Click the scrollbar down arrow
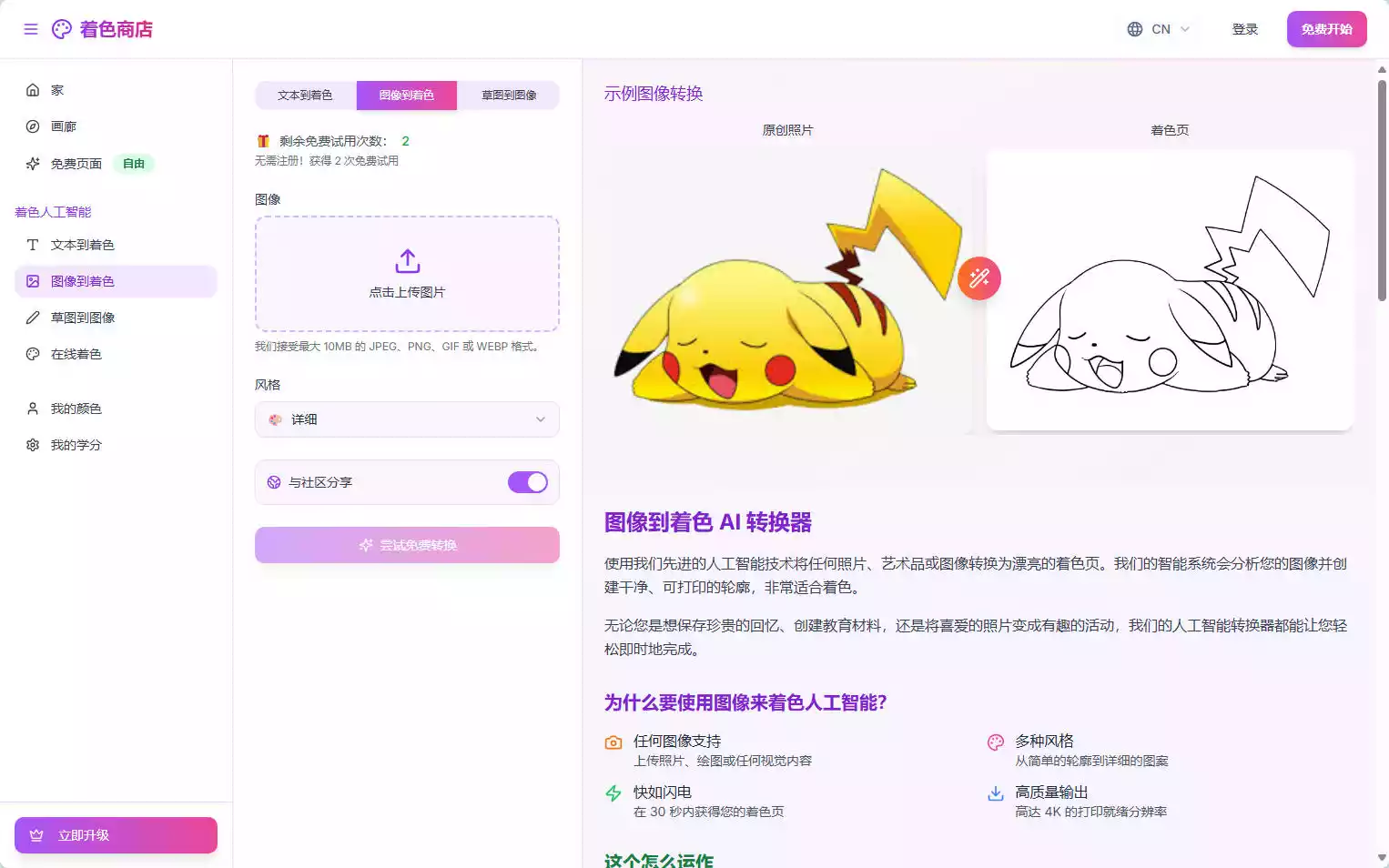The image size is (1389, 868). pos(1382,858)
